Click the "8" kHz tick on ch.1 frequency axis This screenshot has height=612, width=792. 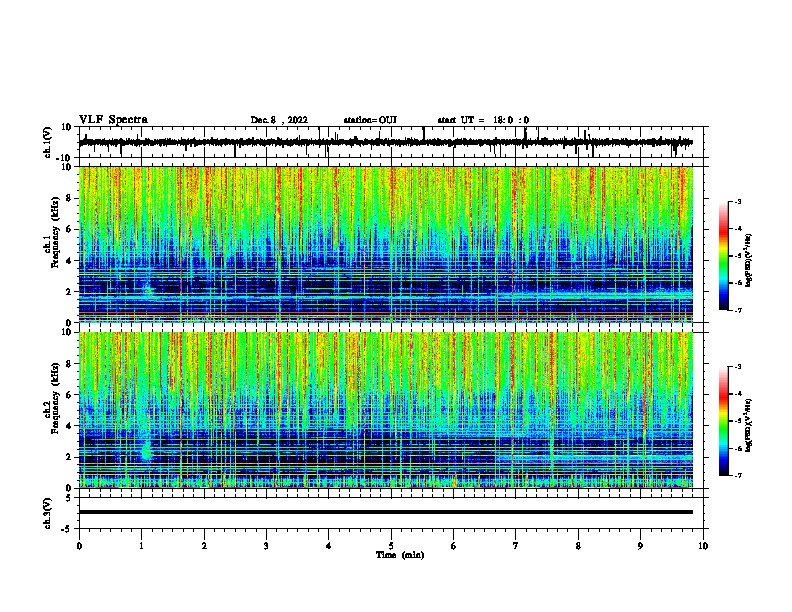point(69,198)
